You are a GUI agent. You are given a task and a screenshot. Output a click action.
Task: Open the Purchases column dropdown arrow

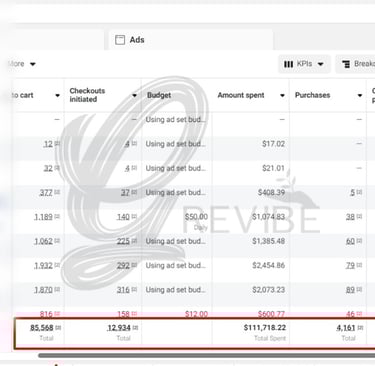(360, 95)
